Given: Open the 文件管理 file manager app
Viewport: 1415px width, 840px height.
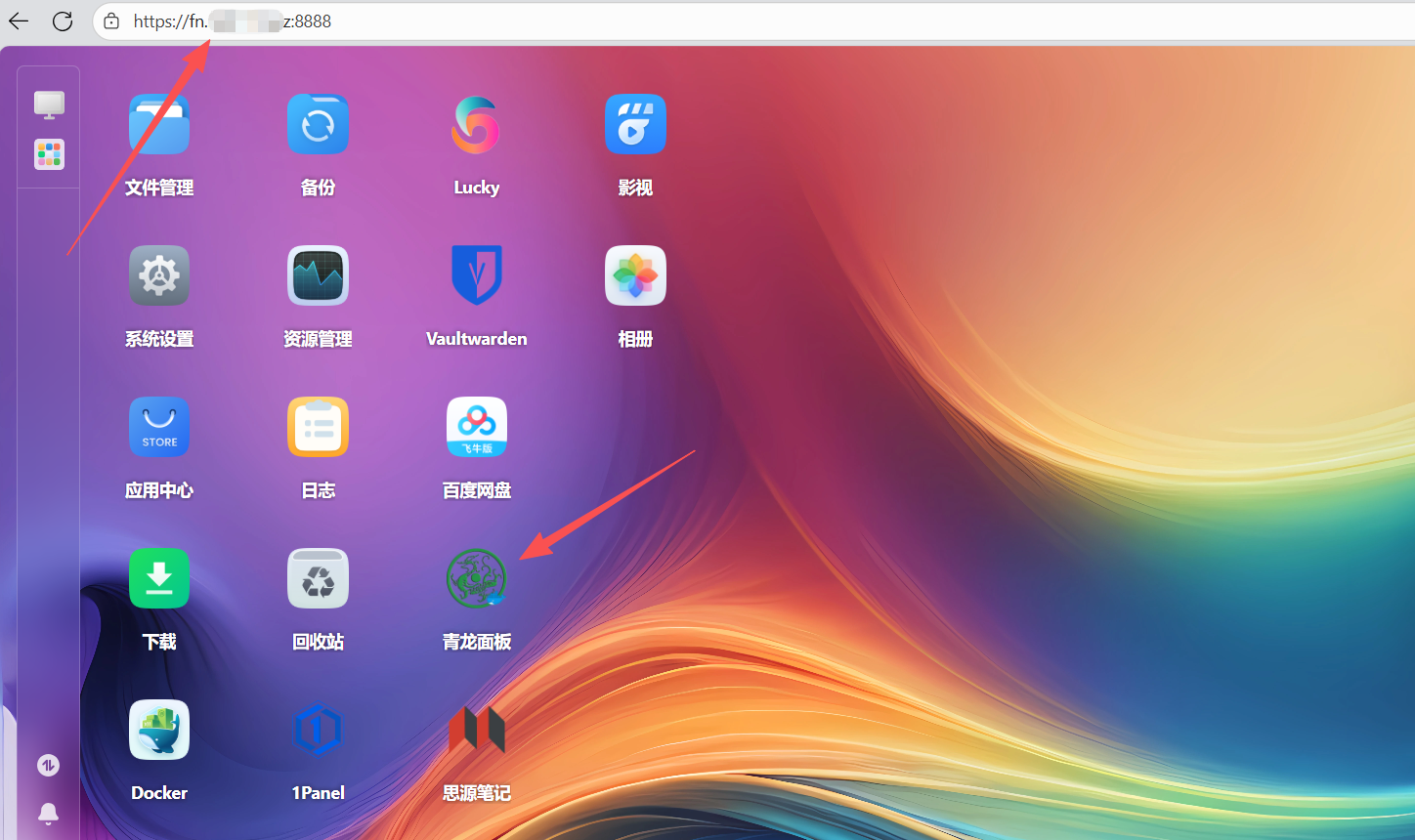Looking at the screenshot, I should click(x=159, y=124).
